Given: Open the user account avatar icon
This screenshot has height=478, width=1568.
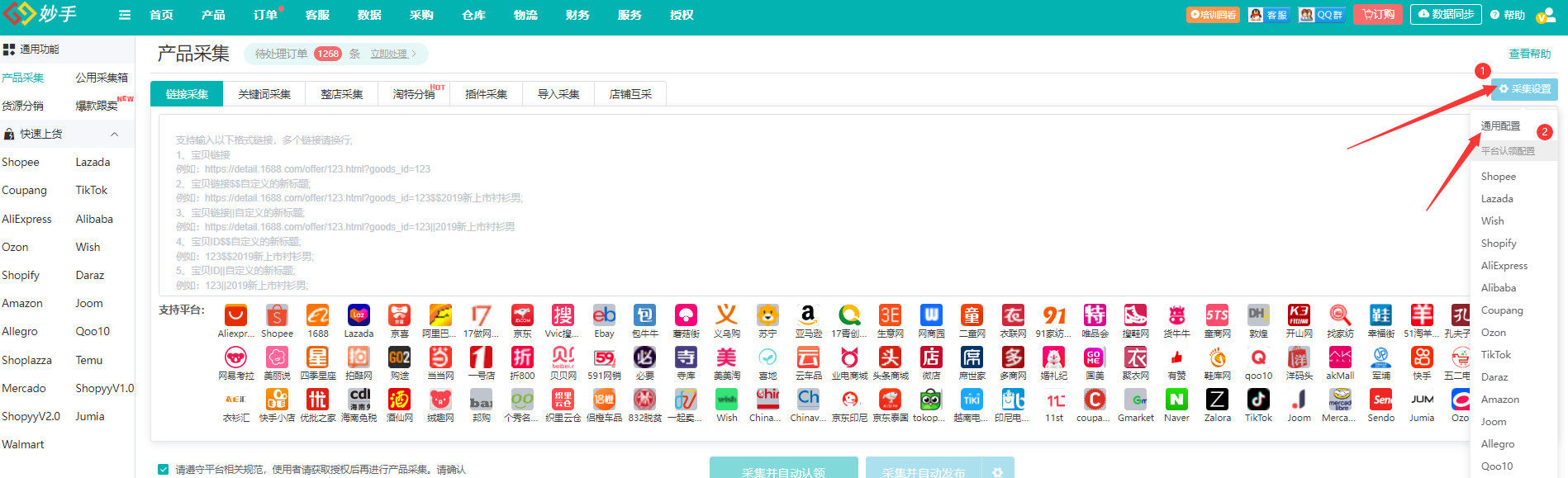Looking at the screenshot, I should [x=1545, y=15].
